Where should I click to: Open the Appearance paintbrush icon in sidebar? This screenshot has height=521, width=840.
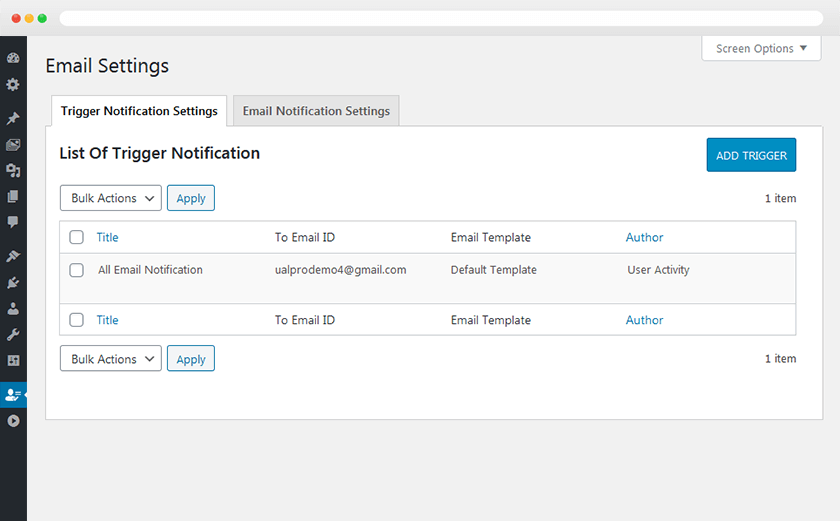[13, 257]
